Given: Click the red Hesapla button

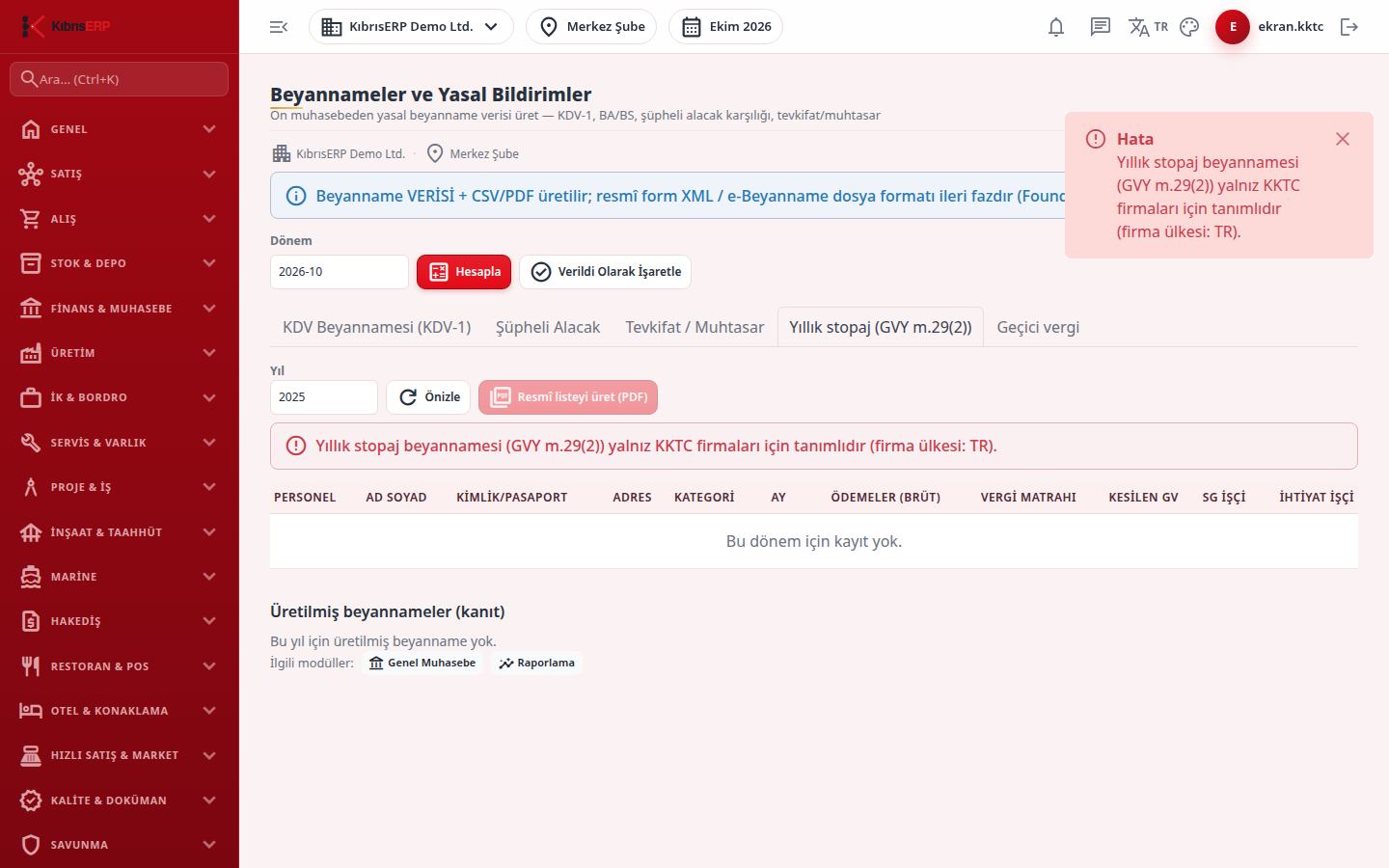Looking at the screenshot, I should pyautogui.click(x=464, y=272).
